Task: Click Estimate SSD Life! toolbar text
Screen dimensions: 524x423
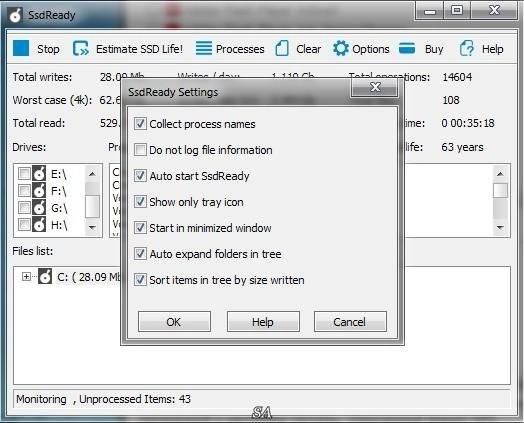Action: 139,49
